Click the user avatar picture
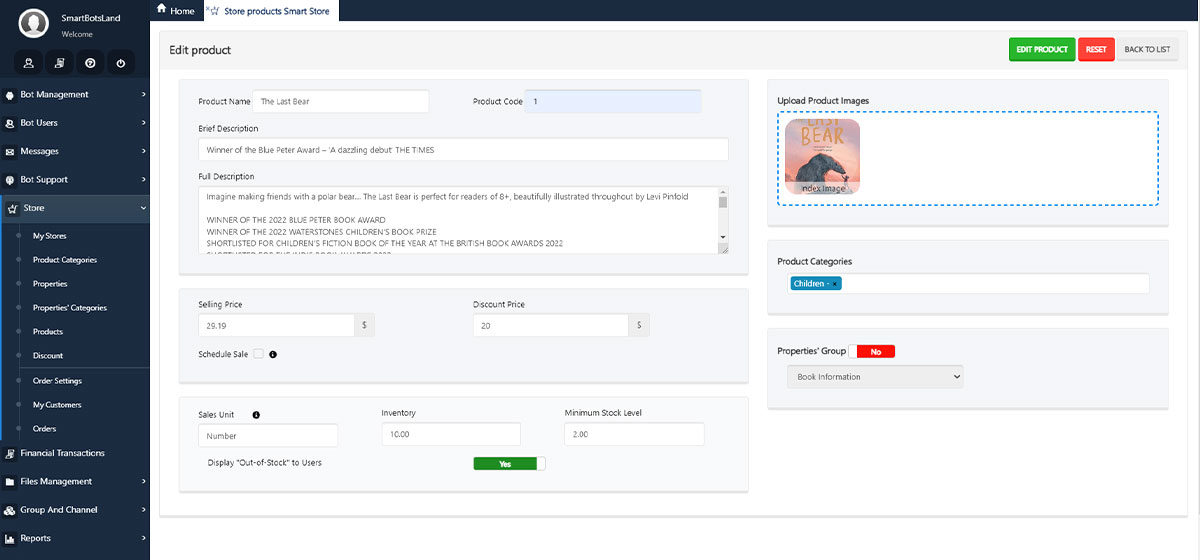 pos(34,23)
